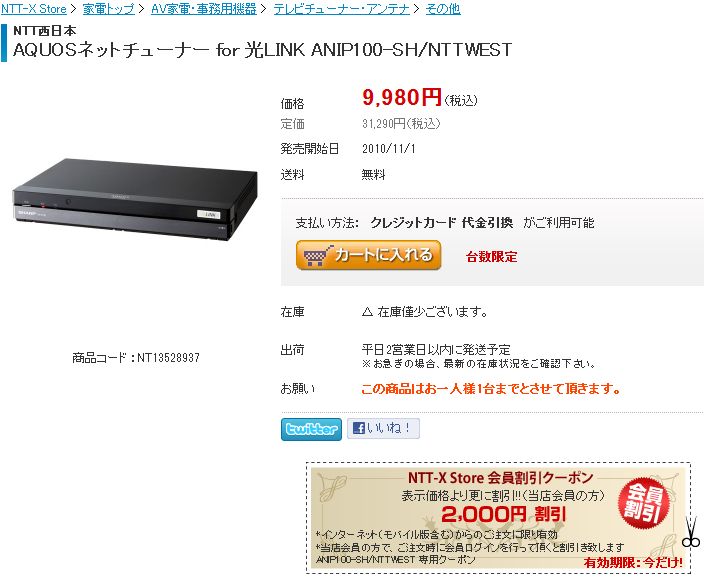Viewport: 704px width, 577px height.
Task: Click the Facebook f logo
Action: click(x=359, y=428)
